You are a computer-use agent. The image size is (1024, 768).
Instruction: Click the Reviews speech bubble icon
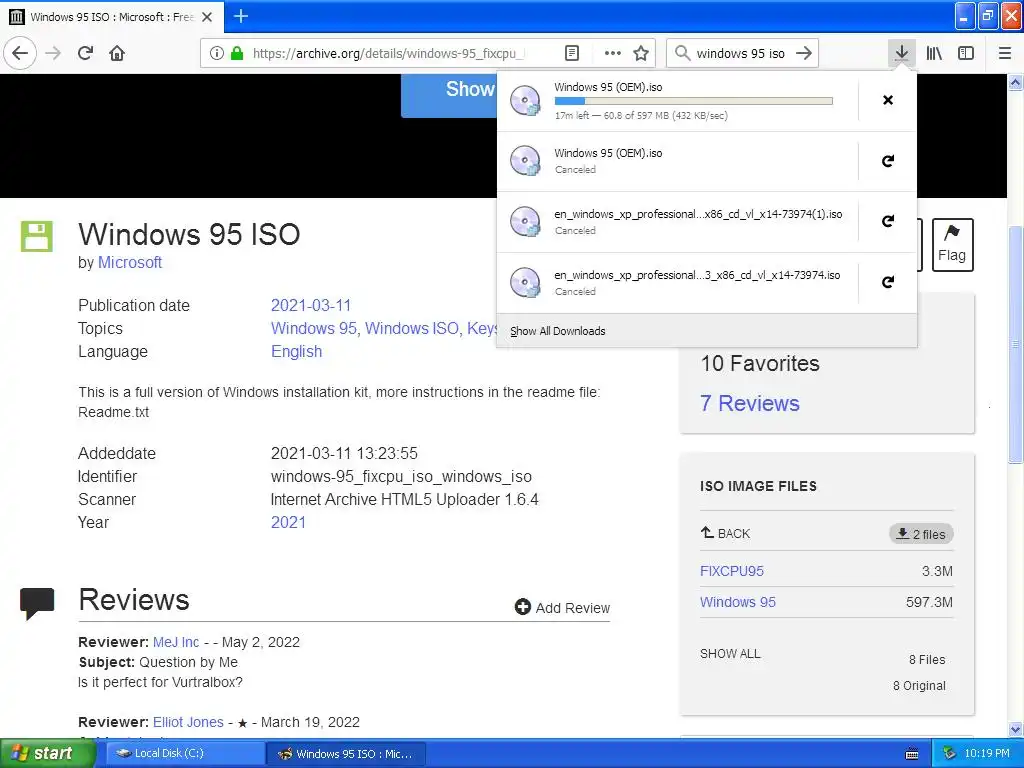click(x=37, y=603)
